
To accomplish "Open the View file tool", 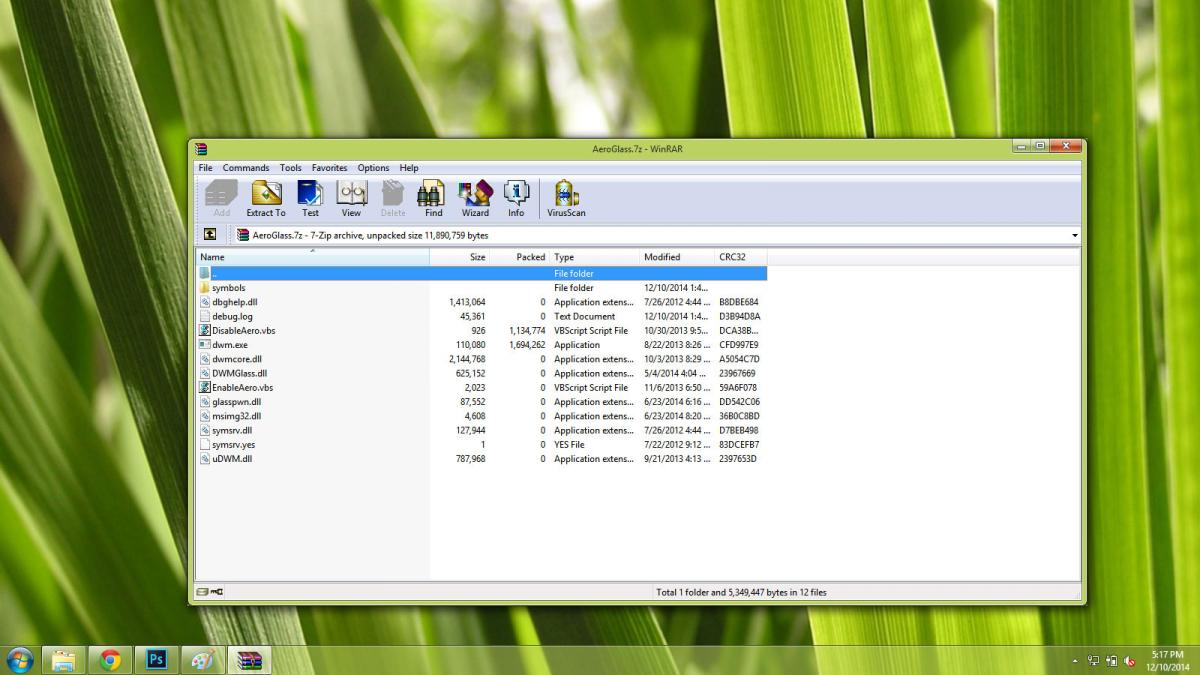I will (351, 198).
